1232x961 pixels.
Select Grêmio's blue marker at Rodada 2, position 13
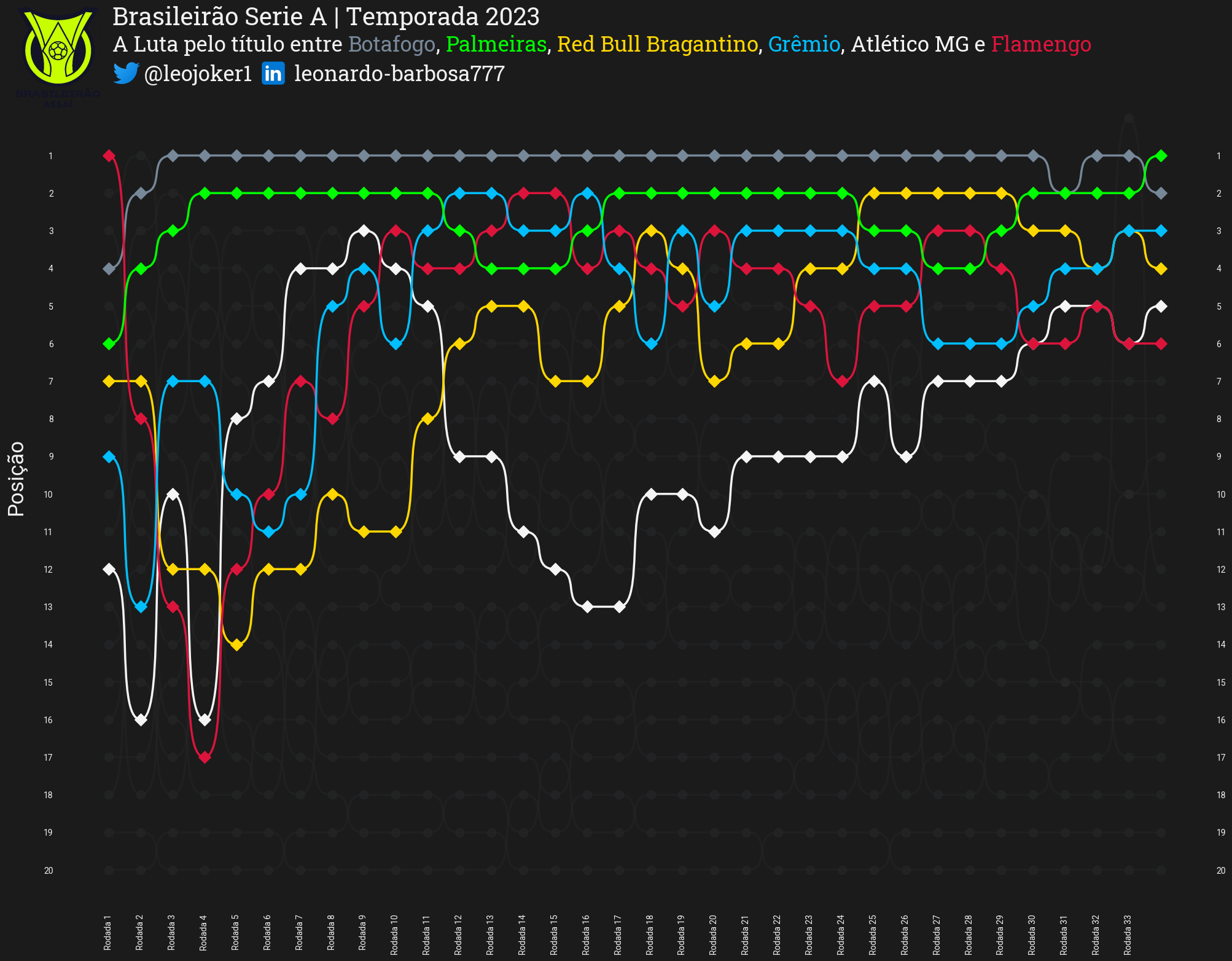(x=141, y=607)
